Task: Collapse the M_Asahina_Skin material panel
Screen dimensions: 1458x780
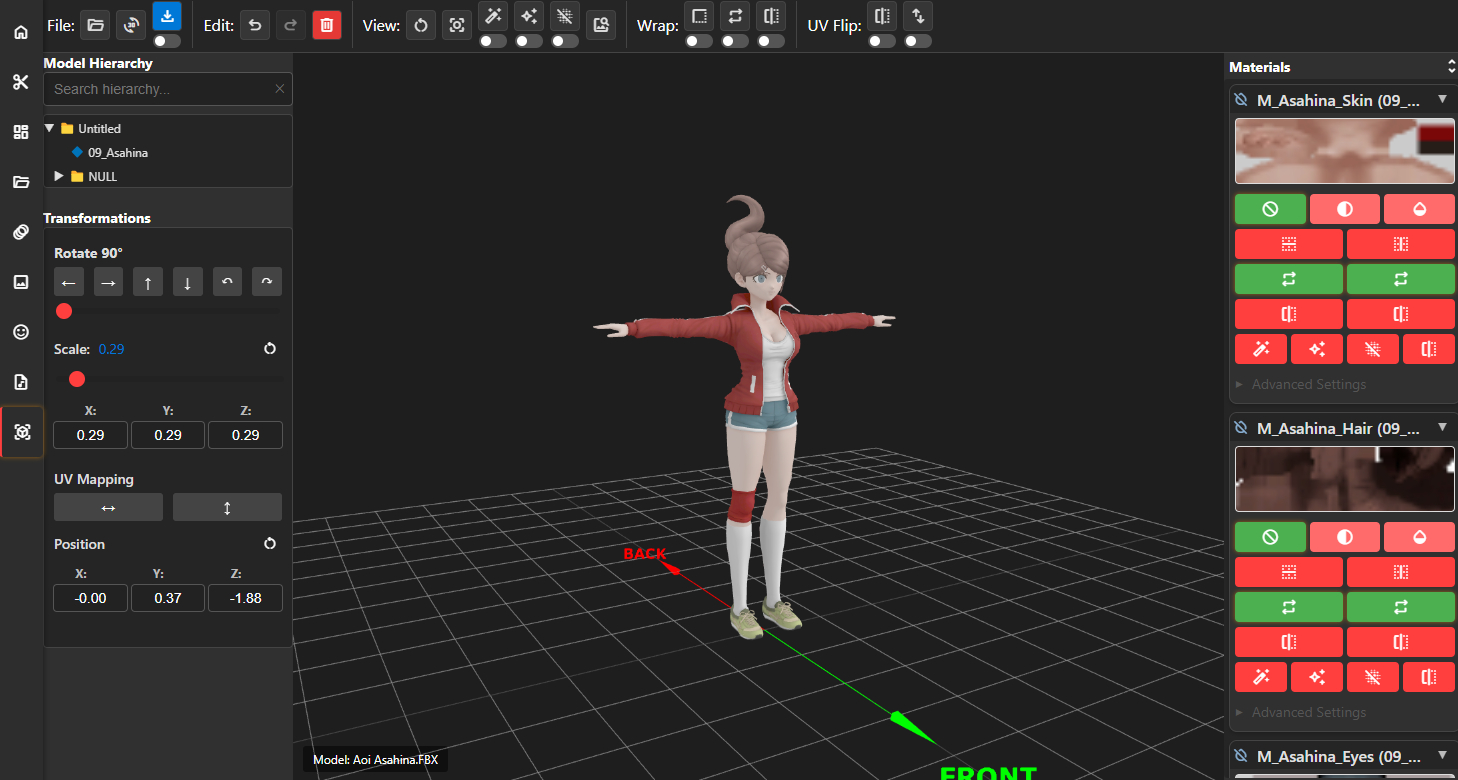Action: click(x=1441, y=99)
